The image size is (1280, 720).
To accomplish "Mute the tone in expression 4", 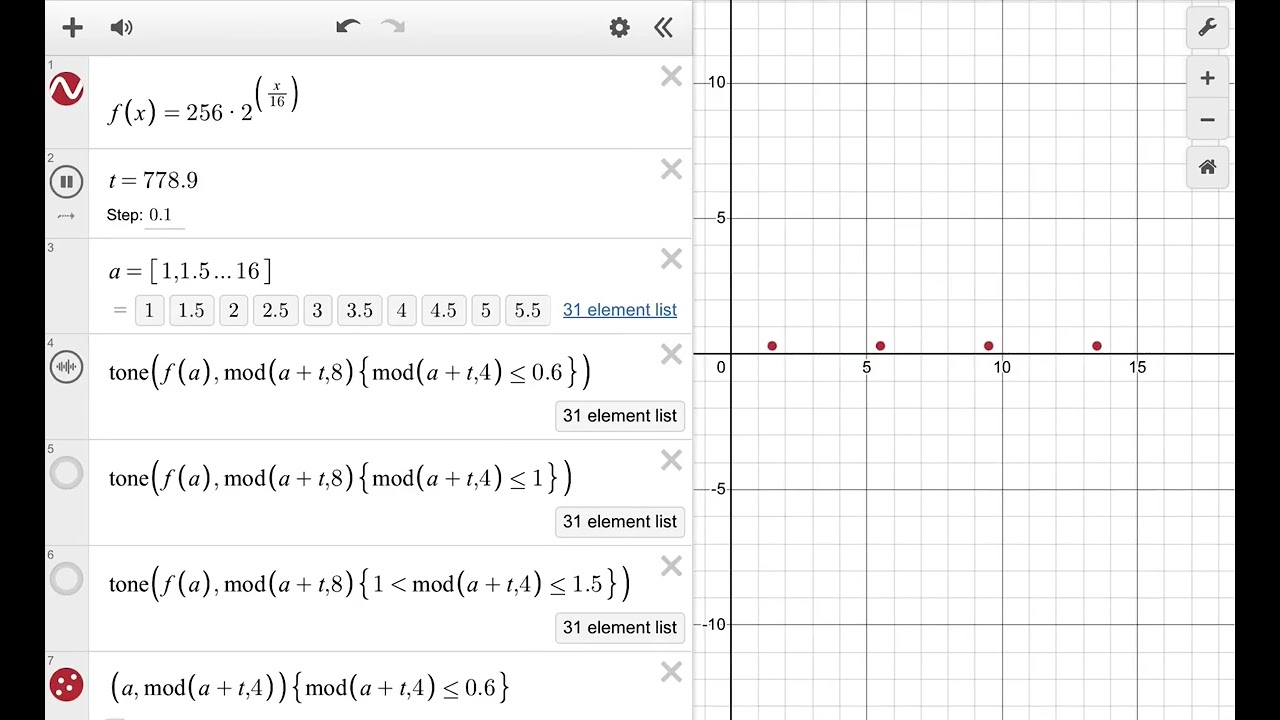I will [x=66, y=367].
